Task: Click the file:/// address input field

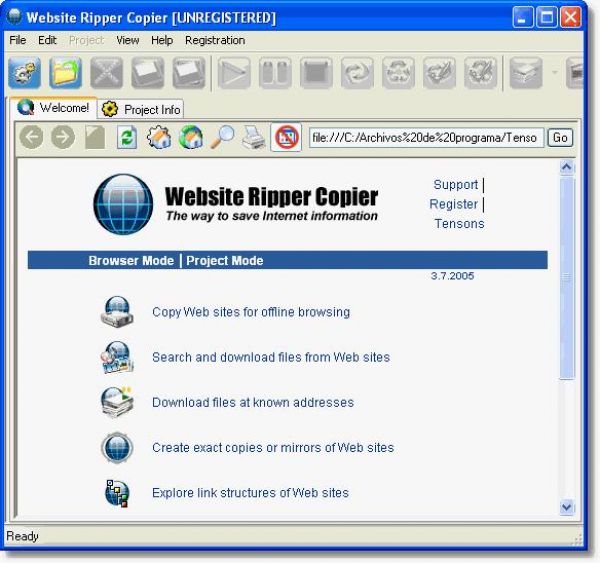Action: tap(426, 137)
